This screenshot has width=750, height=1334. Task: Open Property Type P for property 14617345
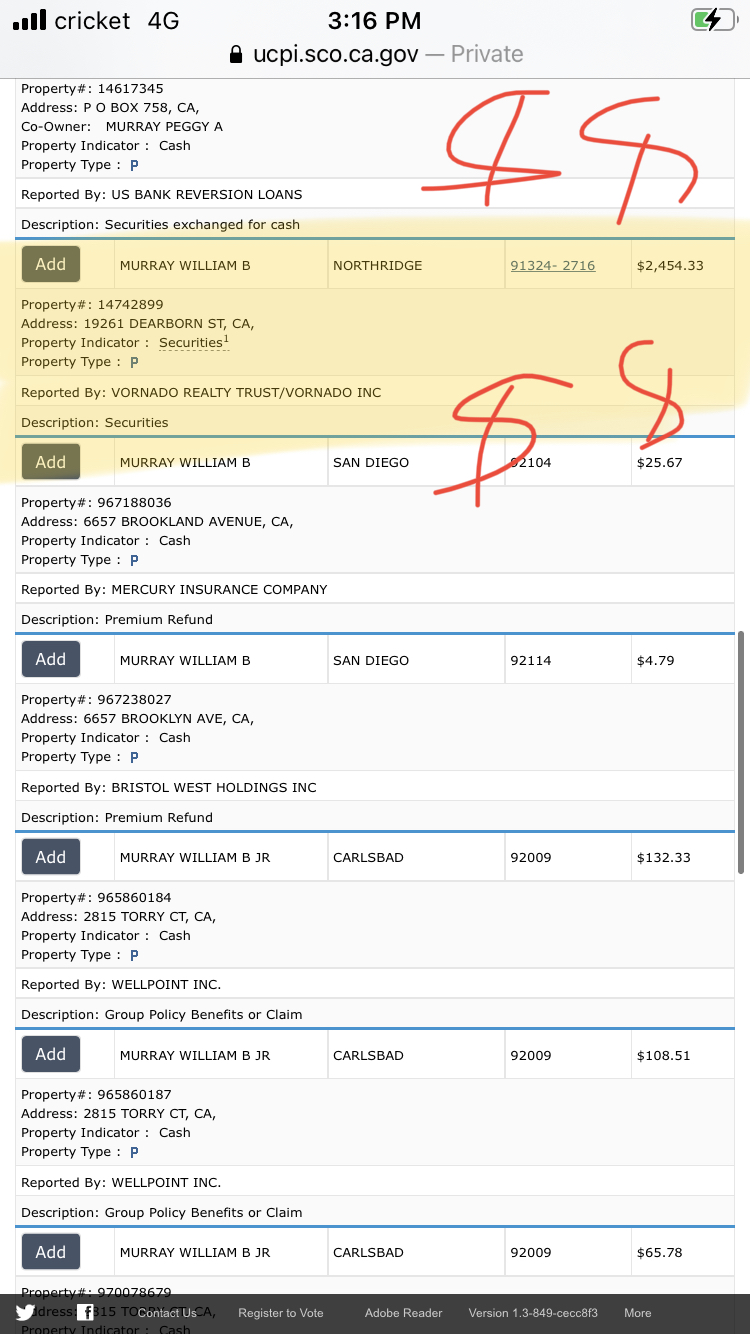coord(134,165)
